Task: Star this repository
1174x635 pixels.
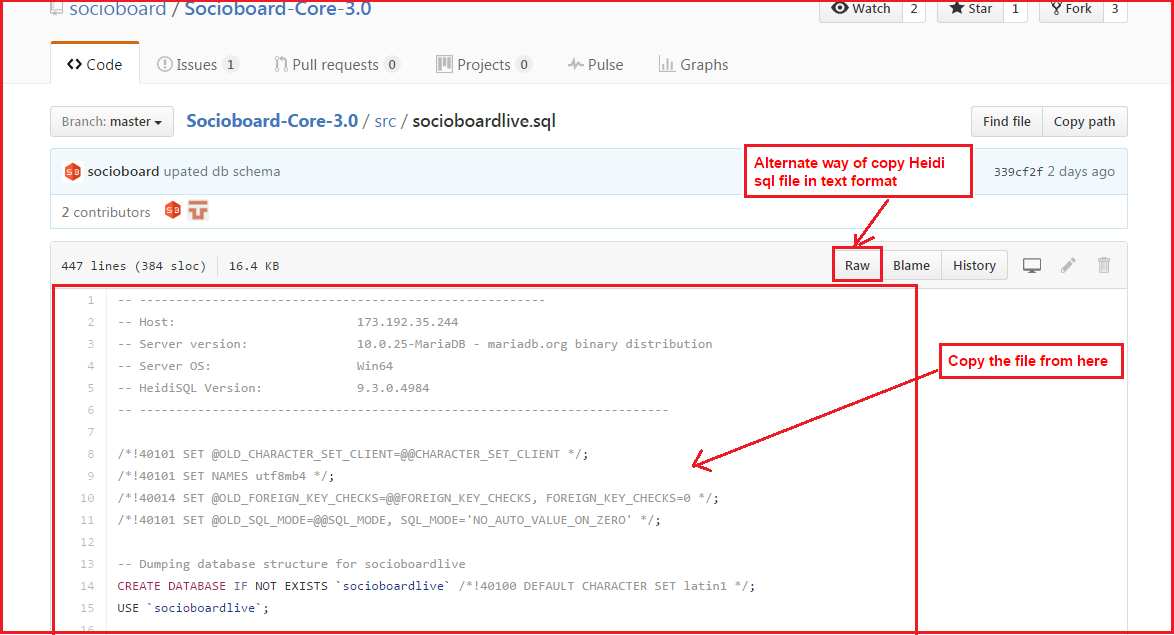Action: (x=970, y=9)
